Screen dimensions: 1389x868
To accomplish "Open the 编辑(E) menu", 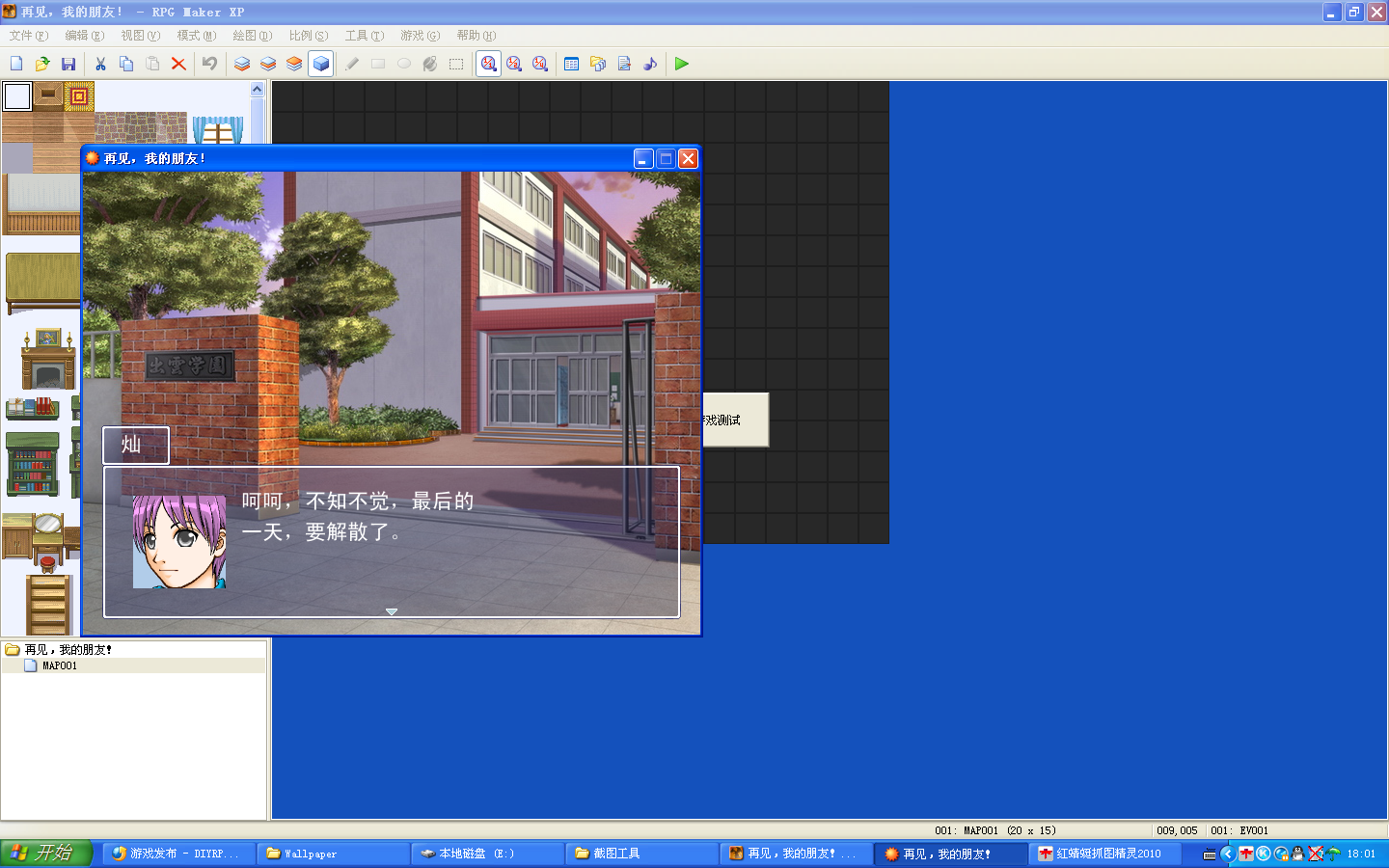I will [x=85, y=36].
